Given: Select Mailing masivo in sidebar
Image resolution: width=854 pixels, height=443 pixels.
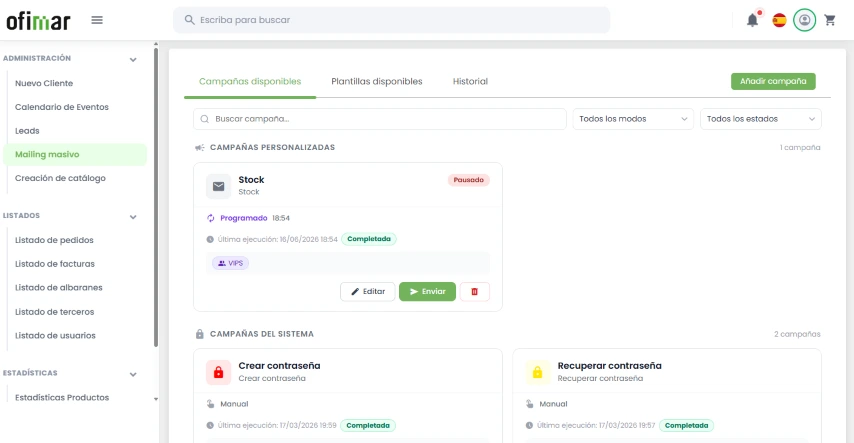Looking at the screenshot, I should [75, 155].
